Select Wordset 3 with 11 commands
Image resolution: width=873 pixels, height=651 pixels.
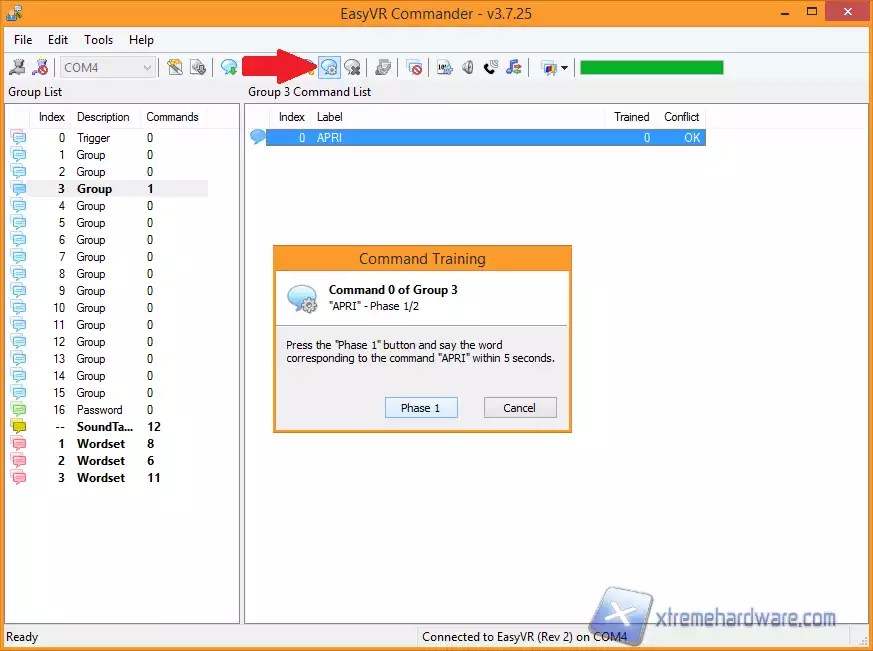pyautogui.click(x=109, y=478)
